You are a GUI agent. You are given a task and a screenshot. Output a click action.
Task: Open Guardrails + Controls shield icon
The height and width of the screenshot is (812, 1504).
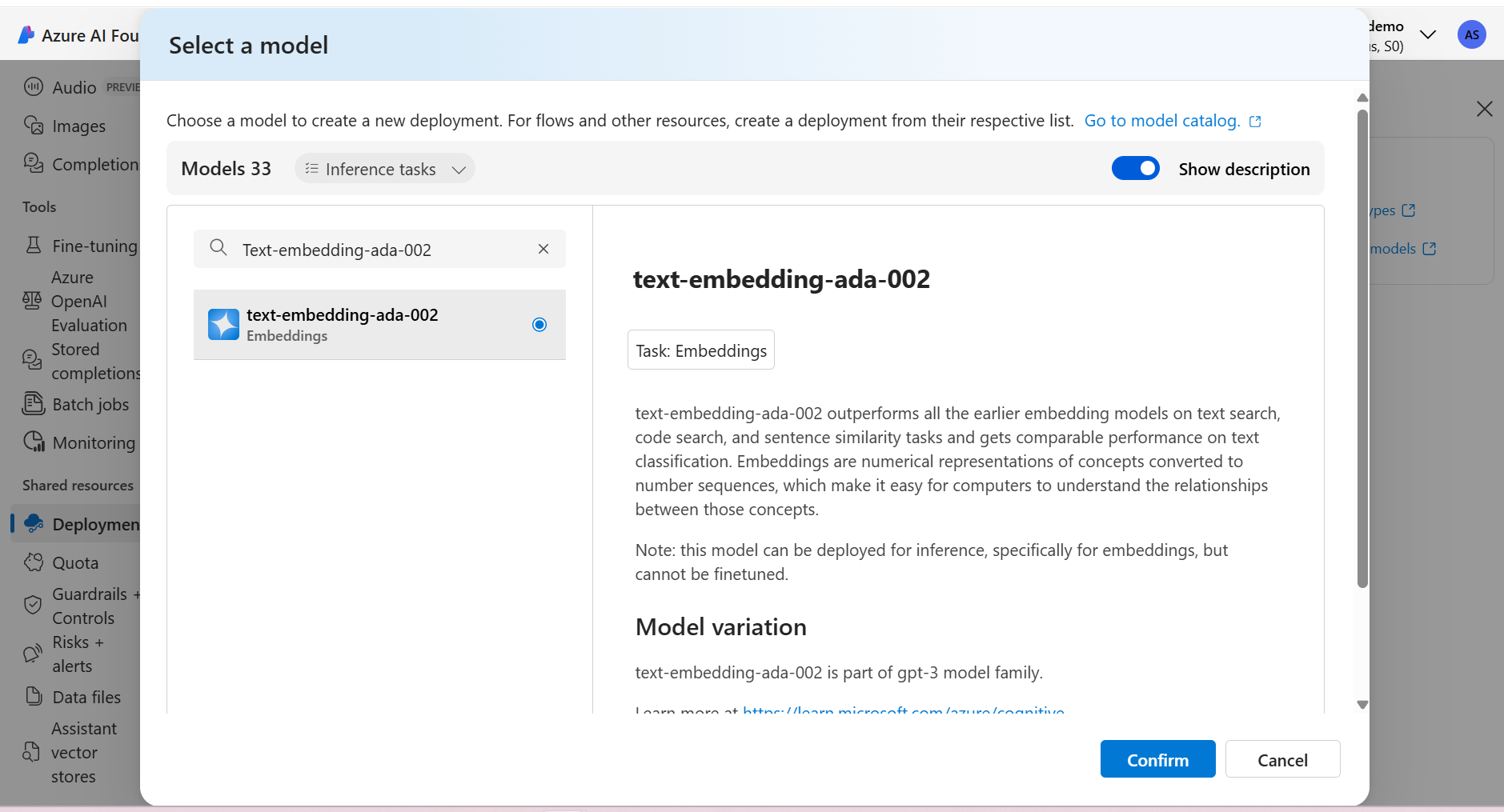point(33,605)
